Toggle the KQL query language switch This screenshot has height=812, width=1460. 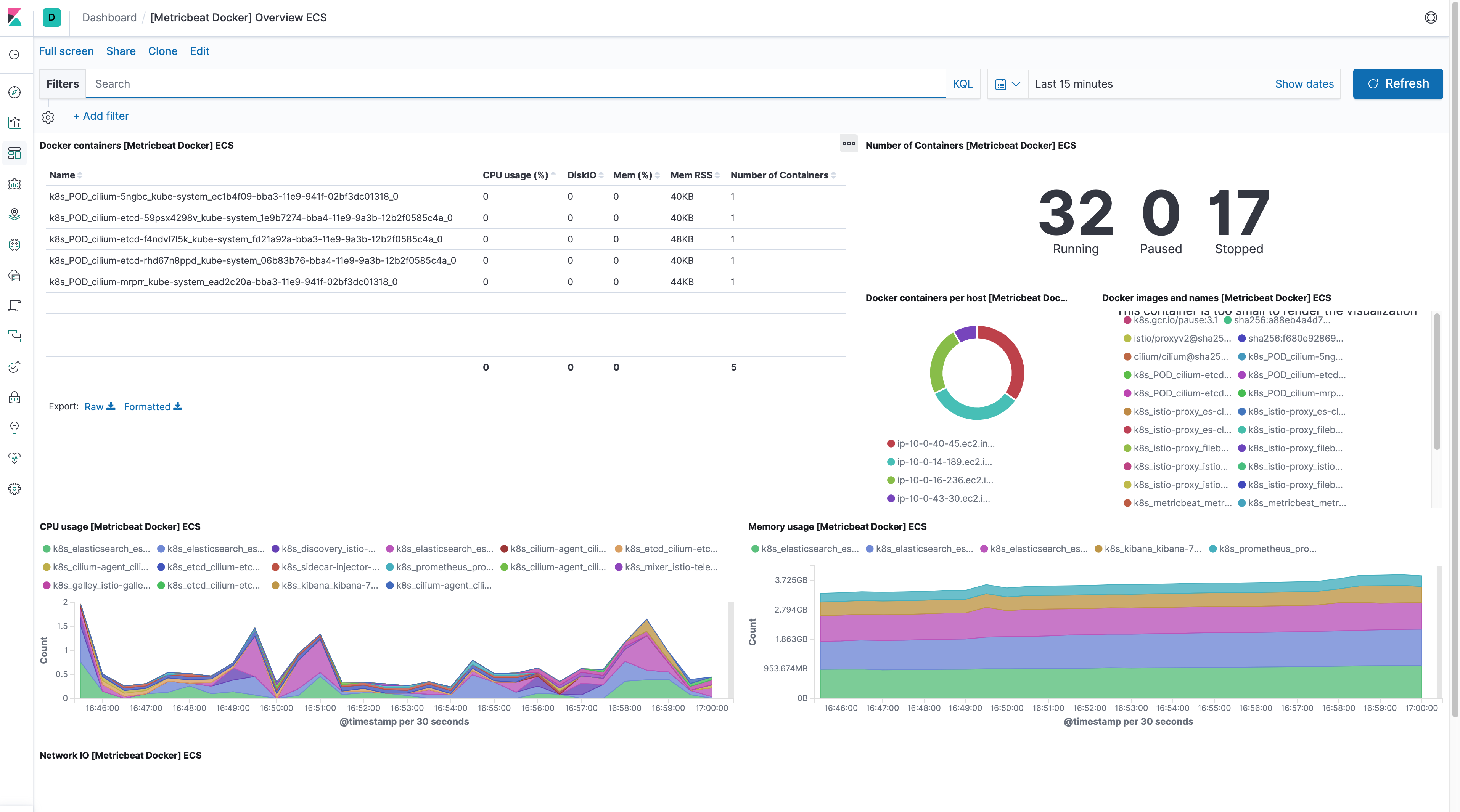point(962,84)
